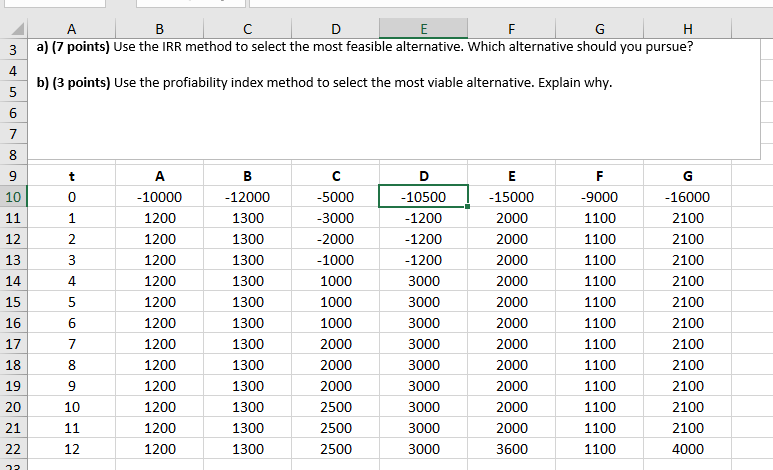
Task: Select column C header
Action: (247, 29)
